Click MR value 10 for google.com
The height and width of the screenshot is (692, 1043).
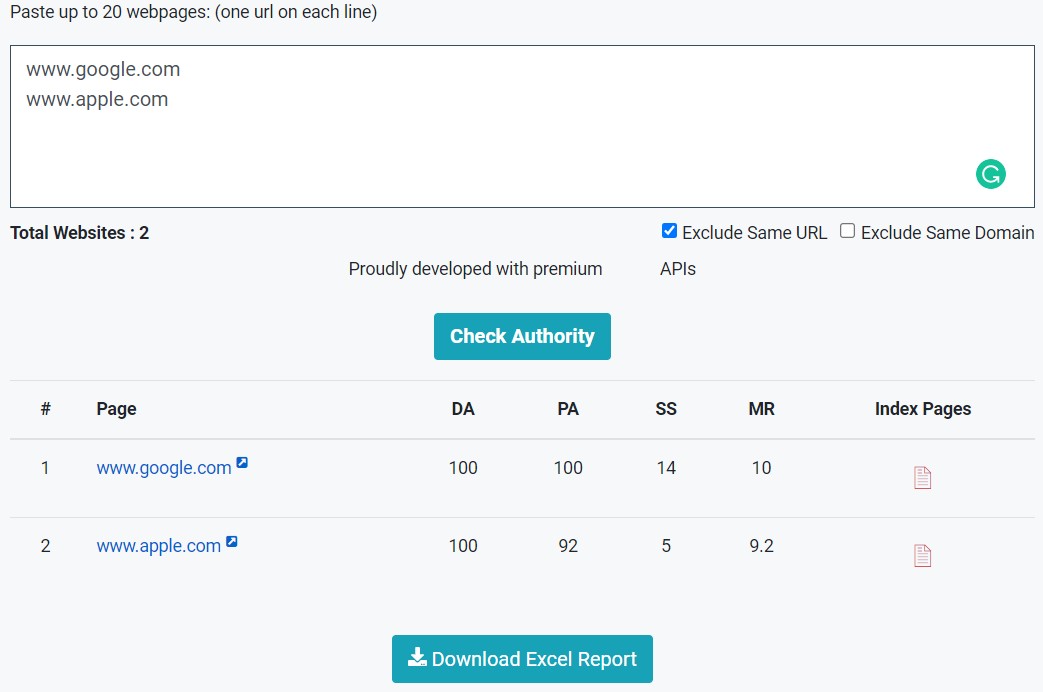(x=762, y=468)
